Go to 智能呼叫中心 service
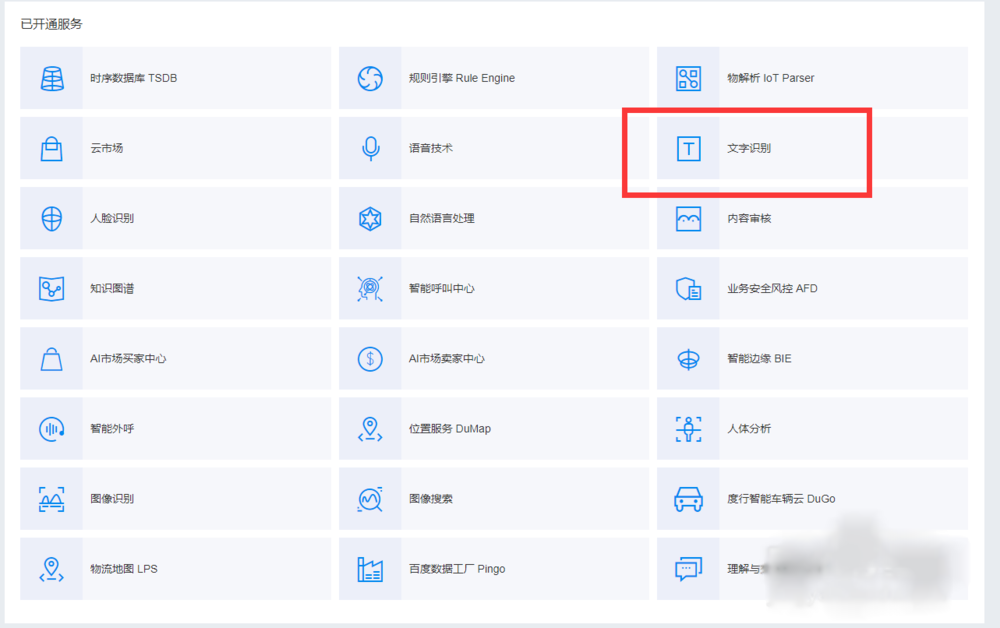1000x628 pixels. 441,288
